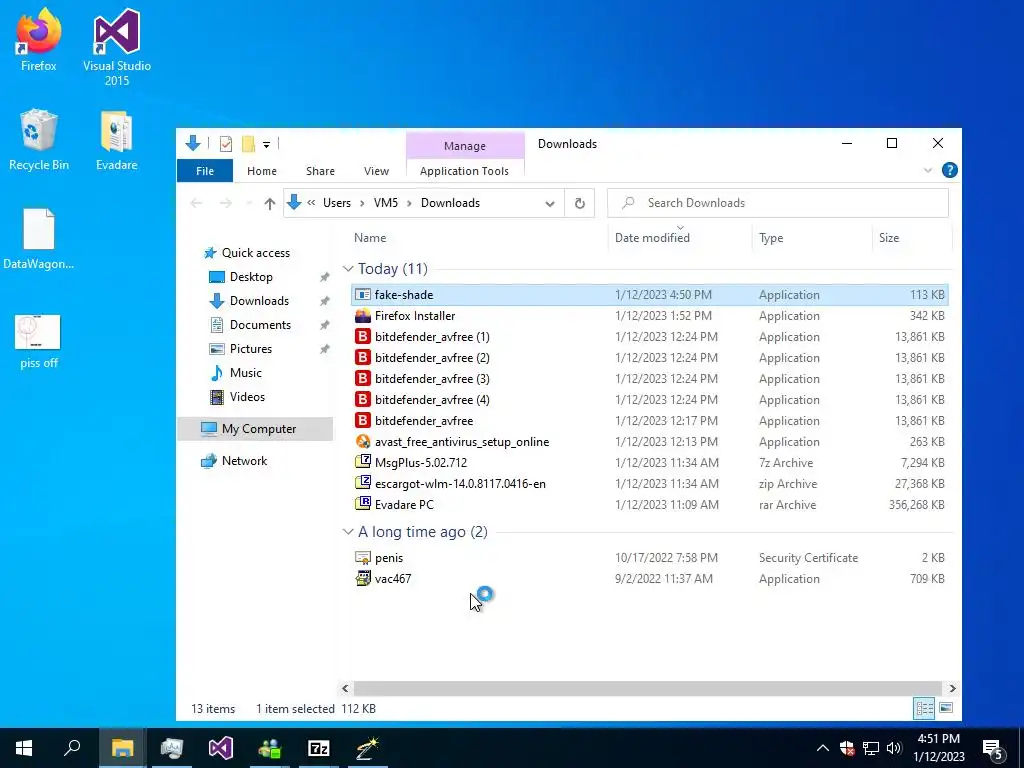Click the scroll right arrow

pyautogui.click(x=952, y=688)
